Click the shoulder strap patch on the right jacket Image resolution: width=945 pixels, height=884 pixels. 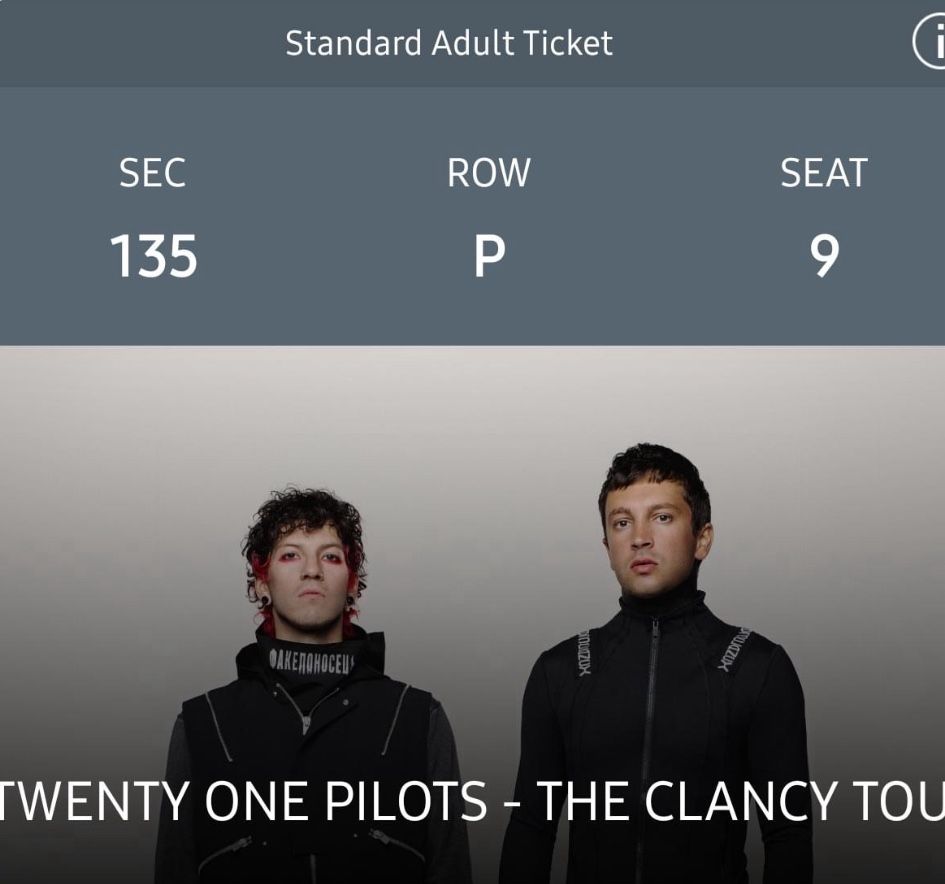point(736,648)
